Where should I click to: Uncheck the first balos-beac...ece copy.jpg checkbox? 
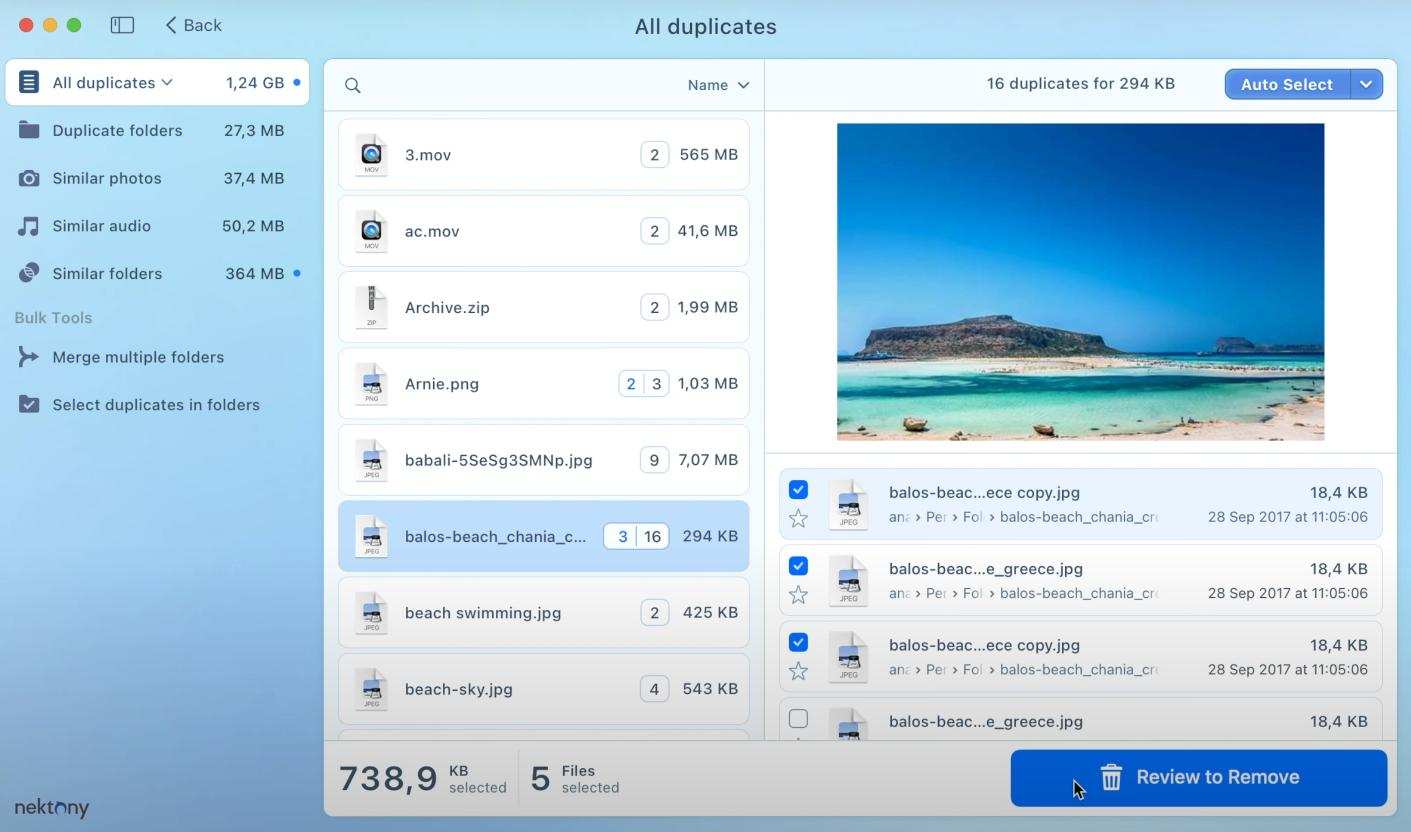click(x=798, y=490)
